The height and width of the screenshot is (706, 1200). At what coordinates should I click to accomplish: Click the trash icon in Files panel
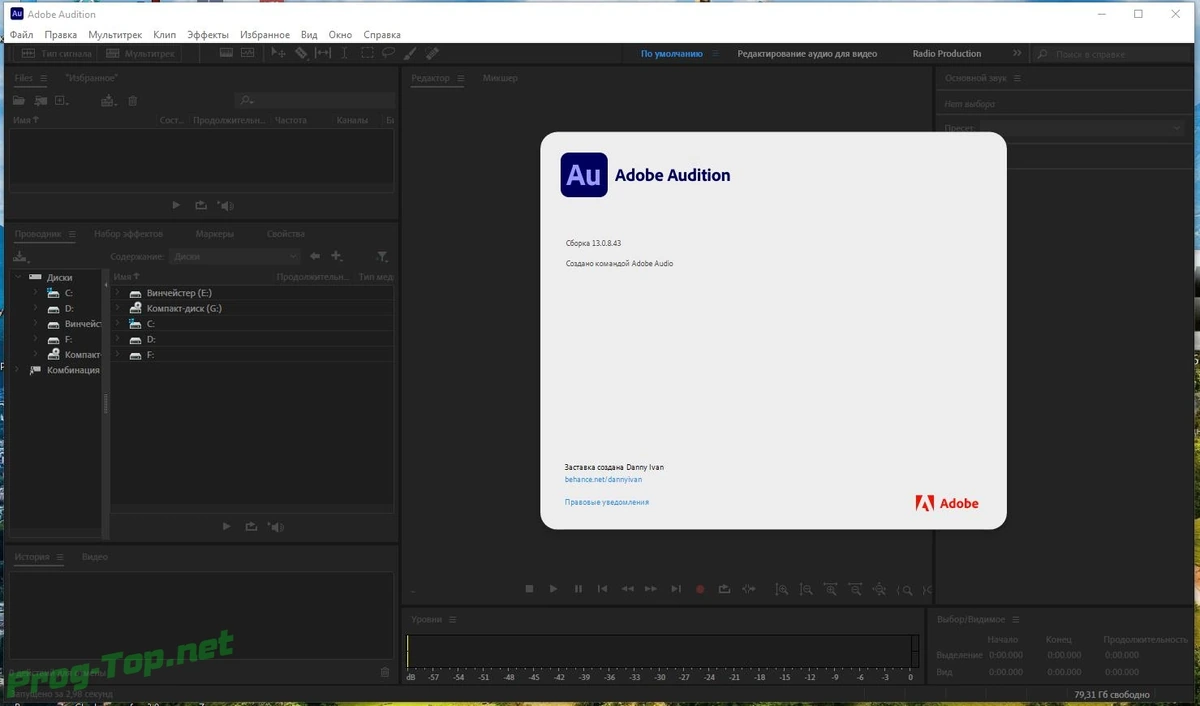(x=132, y=100)
